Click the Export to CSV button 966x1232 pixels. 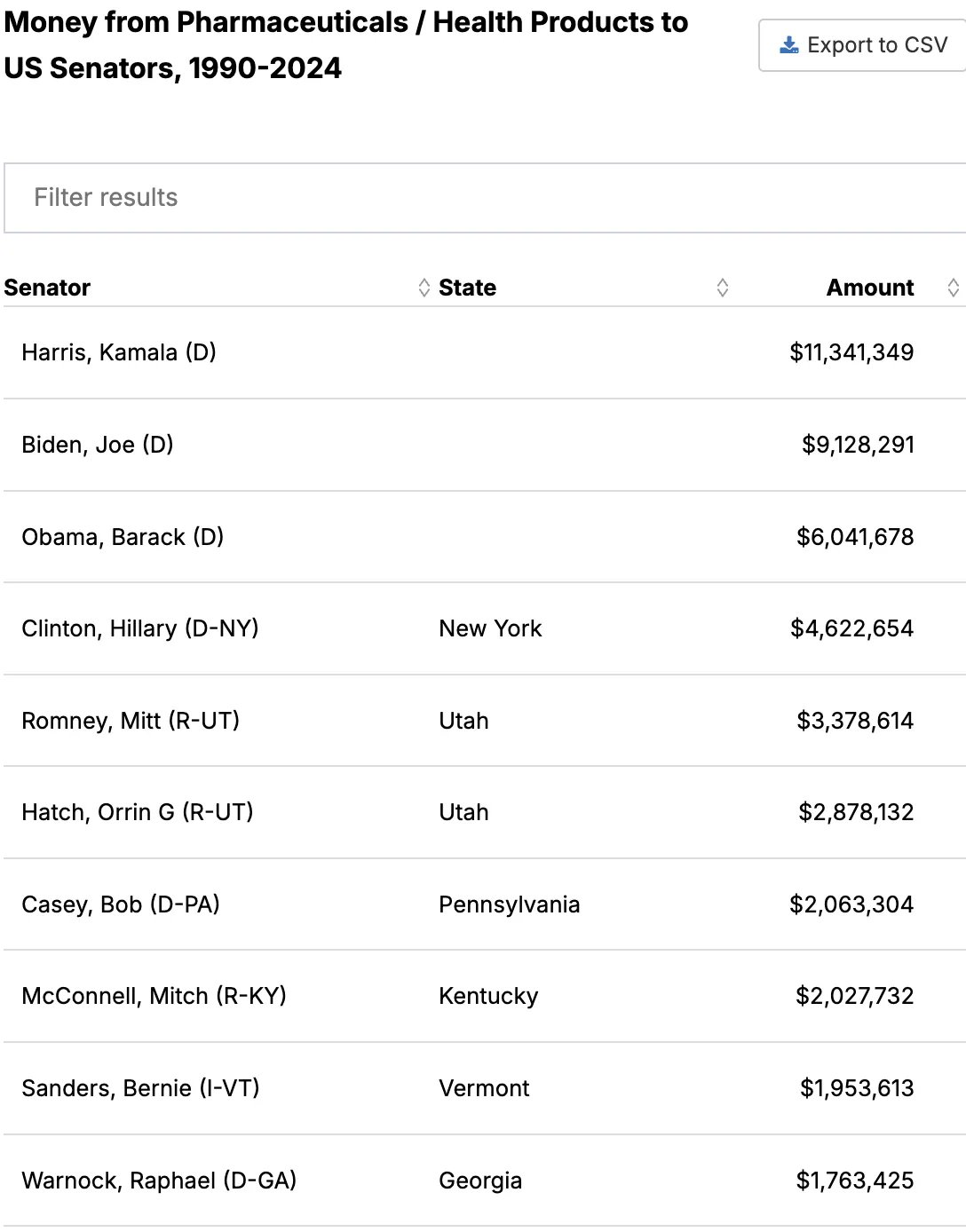pos(862,45)
